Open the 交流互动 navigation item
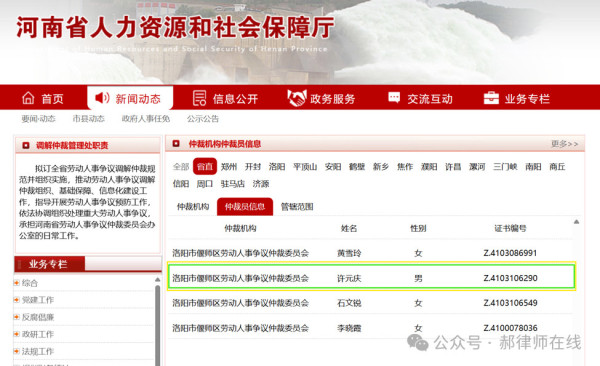 tap(430, 99)
